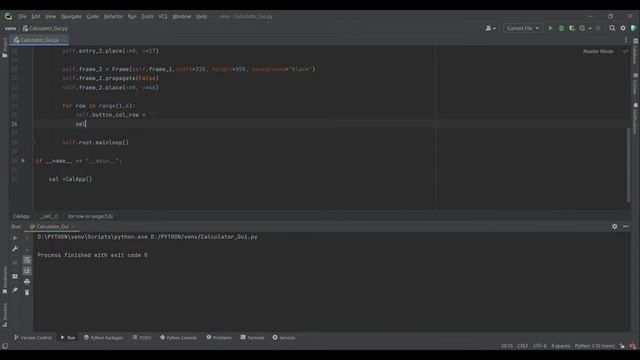Run with Coverage icon in toolbar
The image size is (640, 360).
click(572, 28)
